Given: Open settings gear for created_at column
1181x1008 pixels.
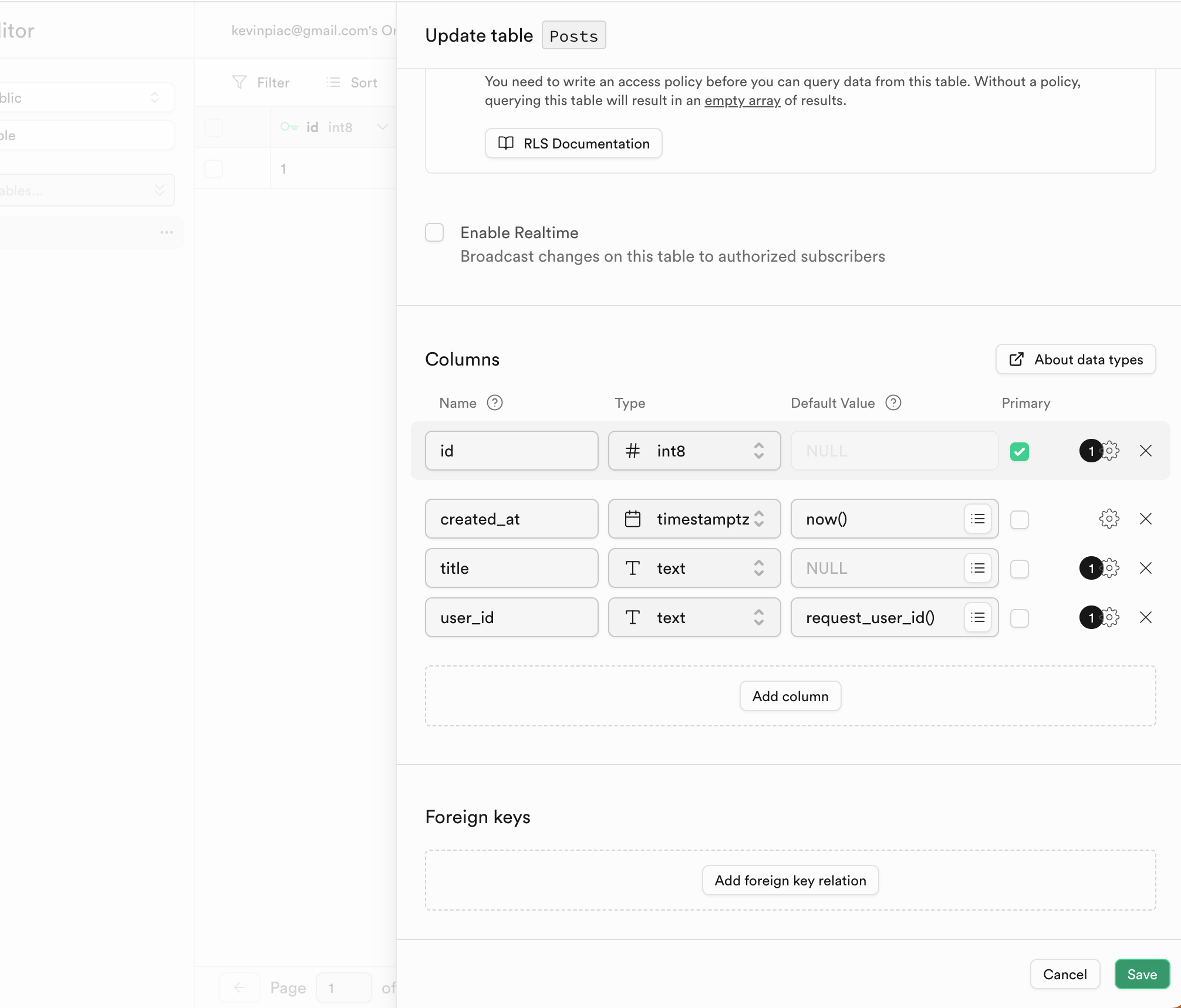Looking at the screenshot, I should (1109, 519).
